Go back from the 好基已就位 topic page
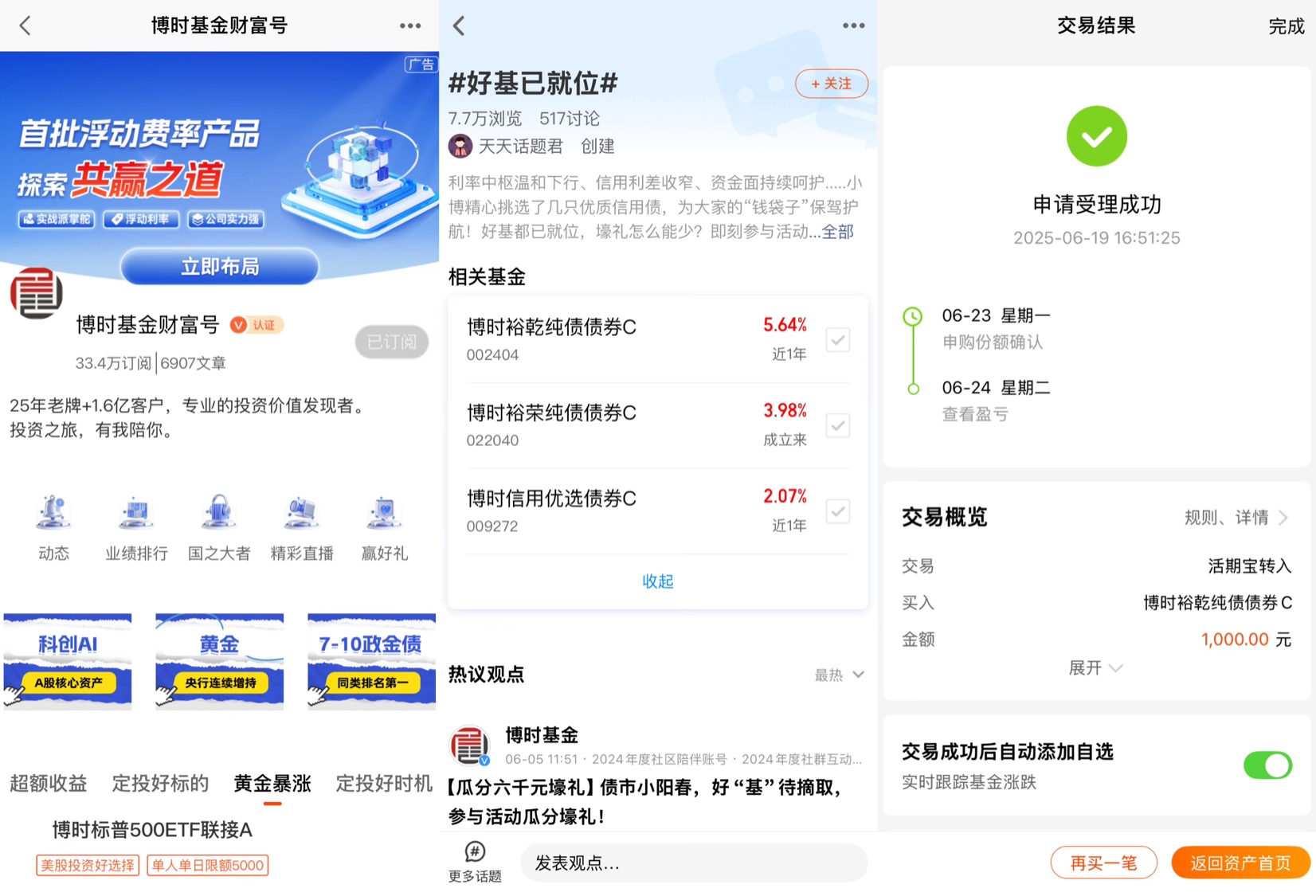Image resolution: width=1316 pixels, height=896 pixels. (459, 25)
